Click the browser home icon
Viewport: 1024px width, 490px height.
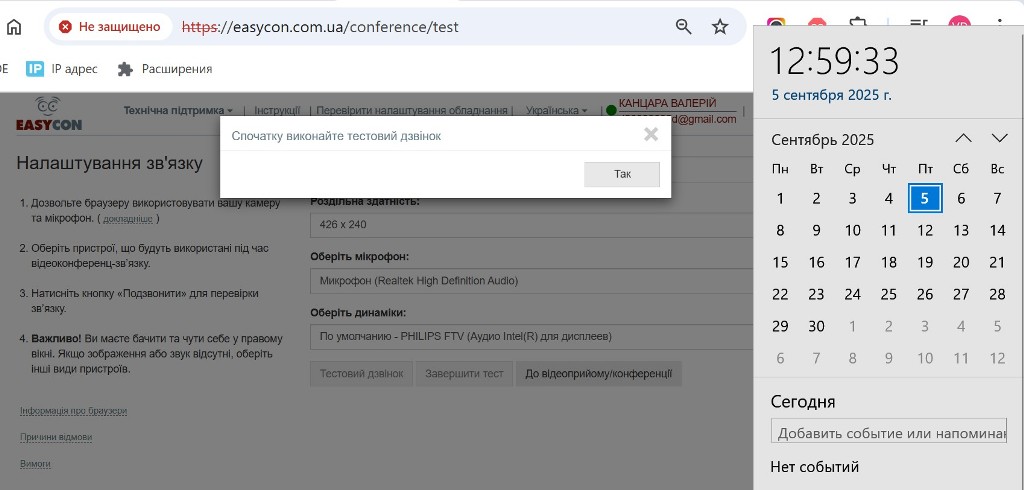[14, 27]
